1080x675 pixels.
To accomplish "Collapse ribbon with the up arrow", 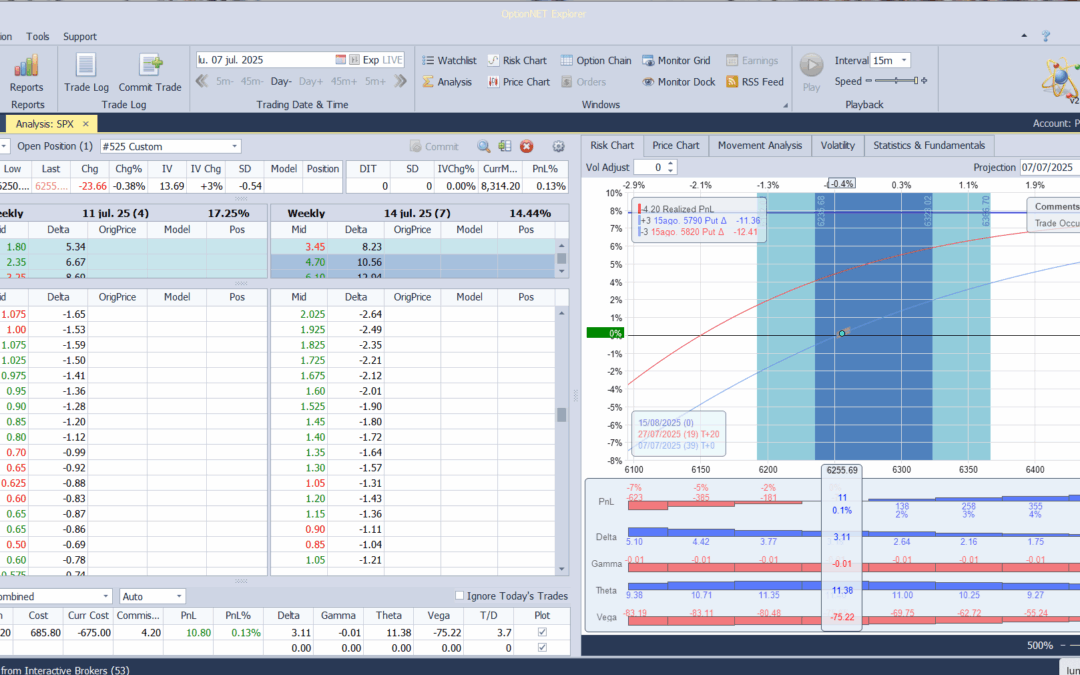I will pos(1024,36).
